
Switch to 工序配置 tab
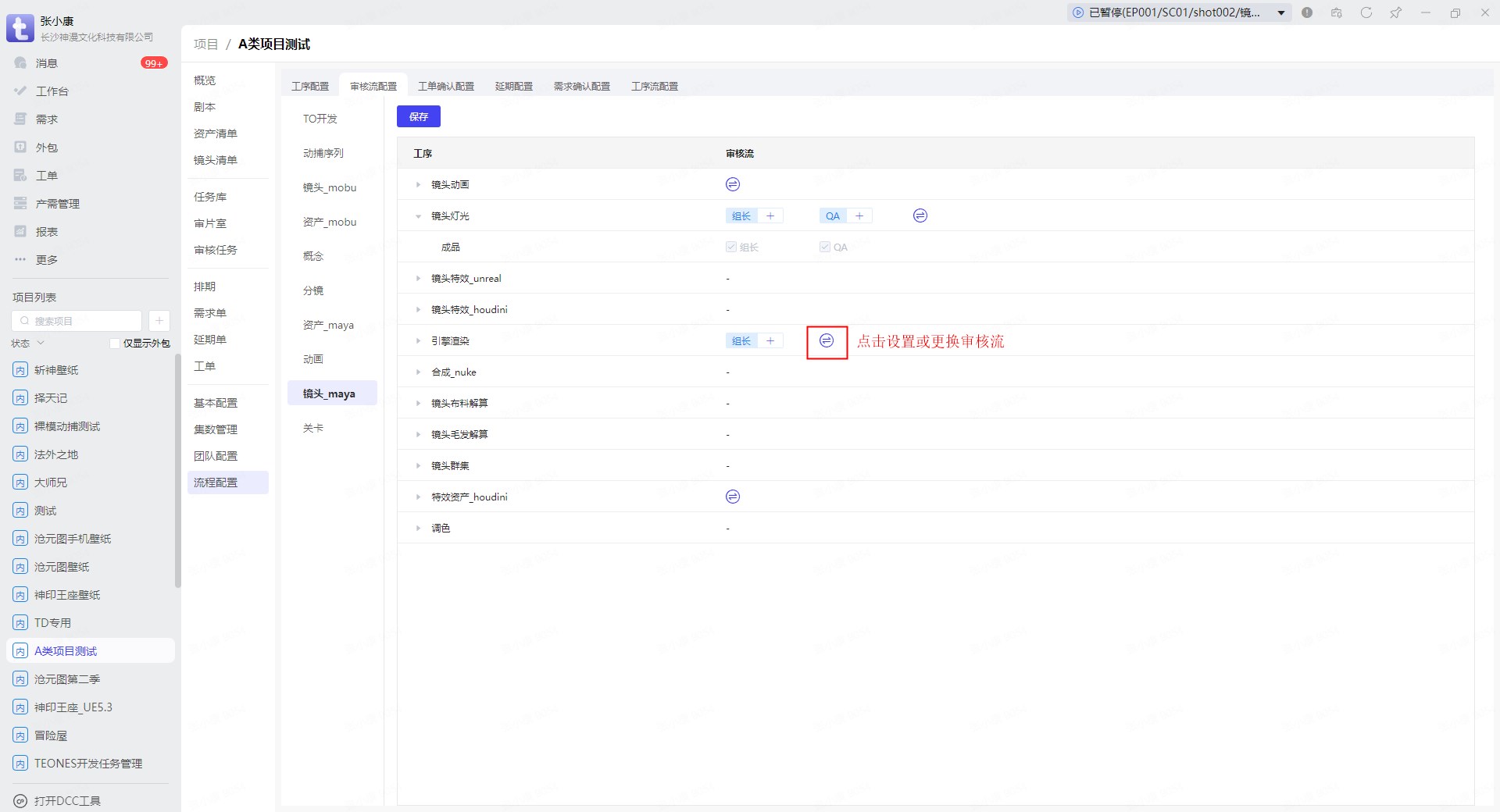point(310,86)
